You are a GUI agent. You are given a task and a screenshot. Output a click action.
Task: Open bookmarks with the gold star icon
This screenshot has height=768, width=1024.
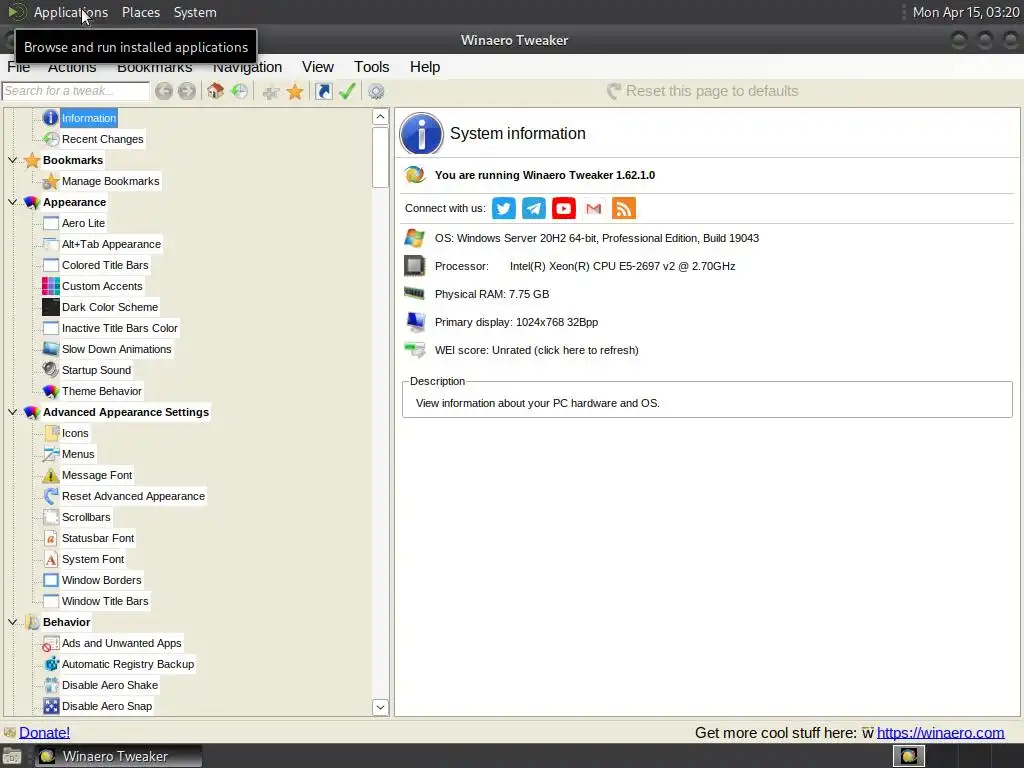[295, 91]
